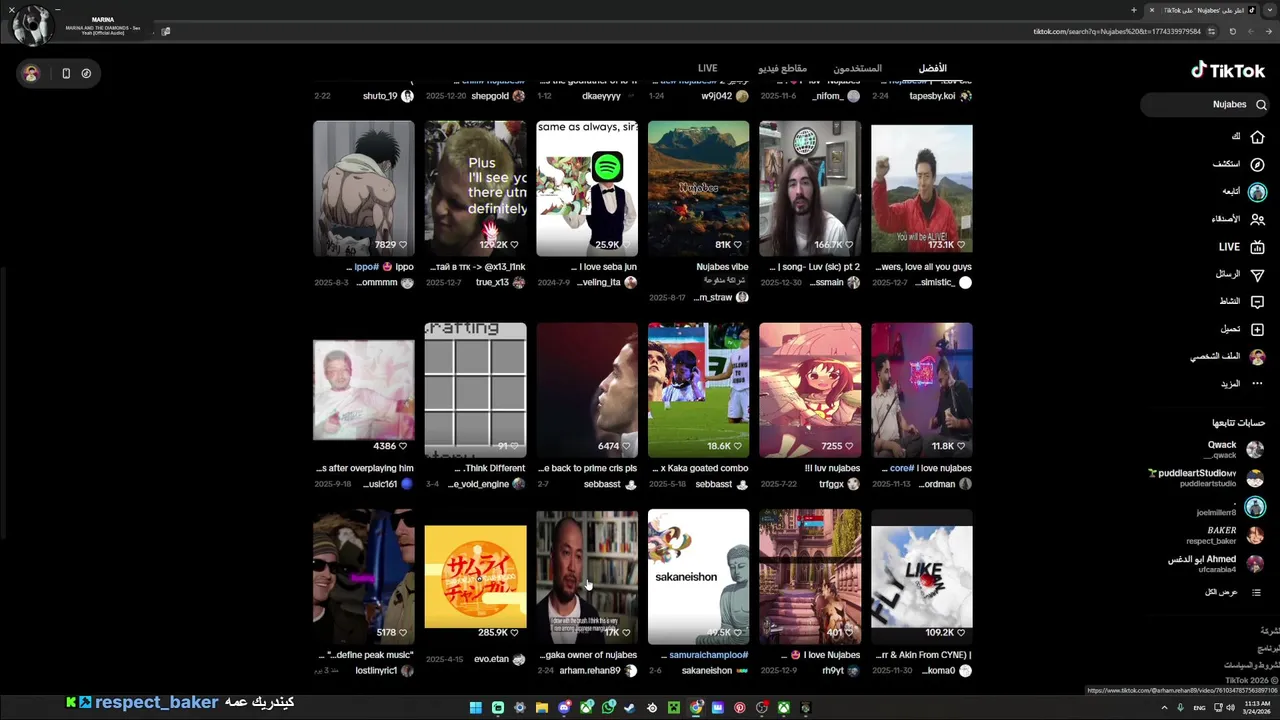Open the crafting grid video thumbnail
Viewport: 1280px width, 720px height.
[x=475, y=390]
